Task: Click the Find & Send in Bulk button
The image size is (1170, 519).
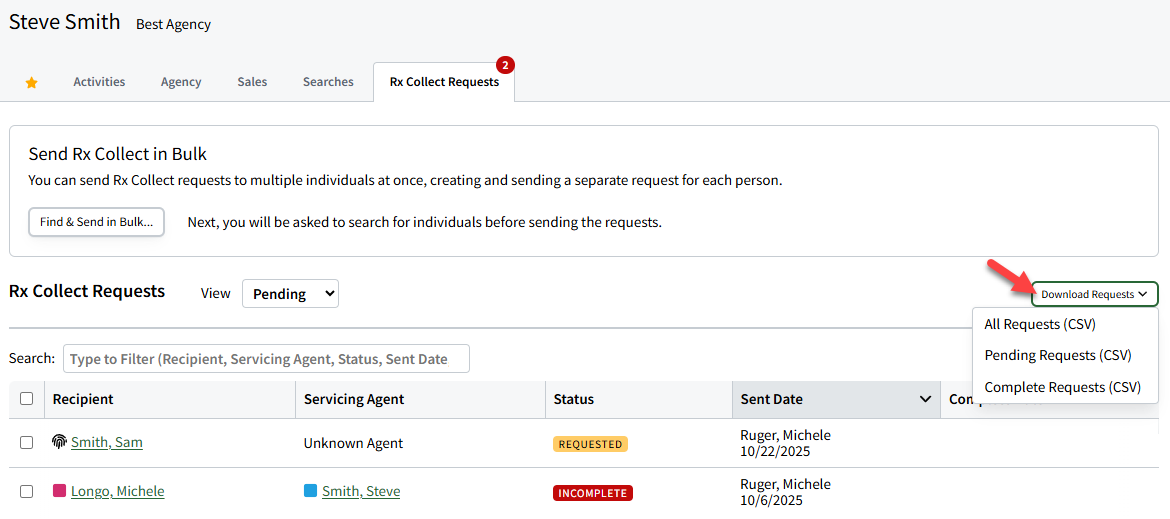Action: [96, 222]
